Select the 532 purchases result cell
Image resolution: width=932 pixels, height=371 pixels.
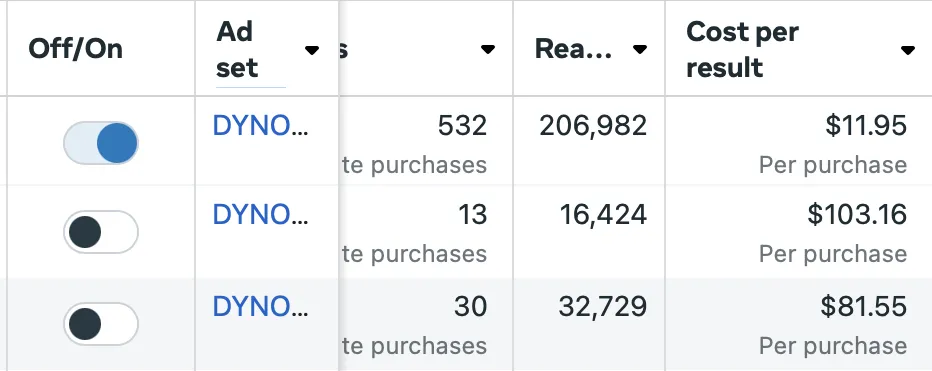point(426,140)
